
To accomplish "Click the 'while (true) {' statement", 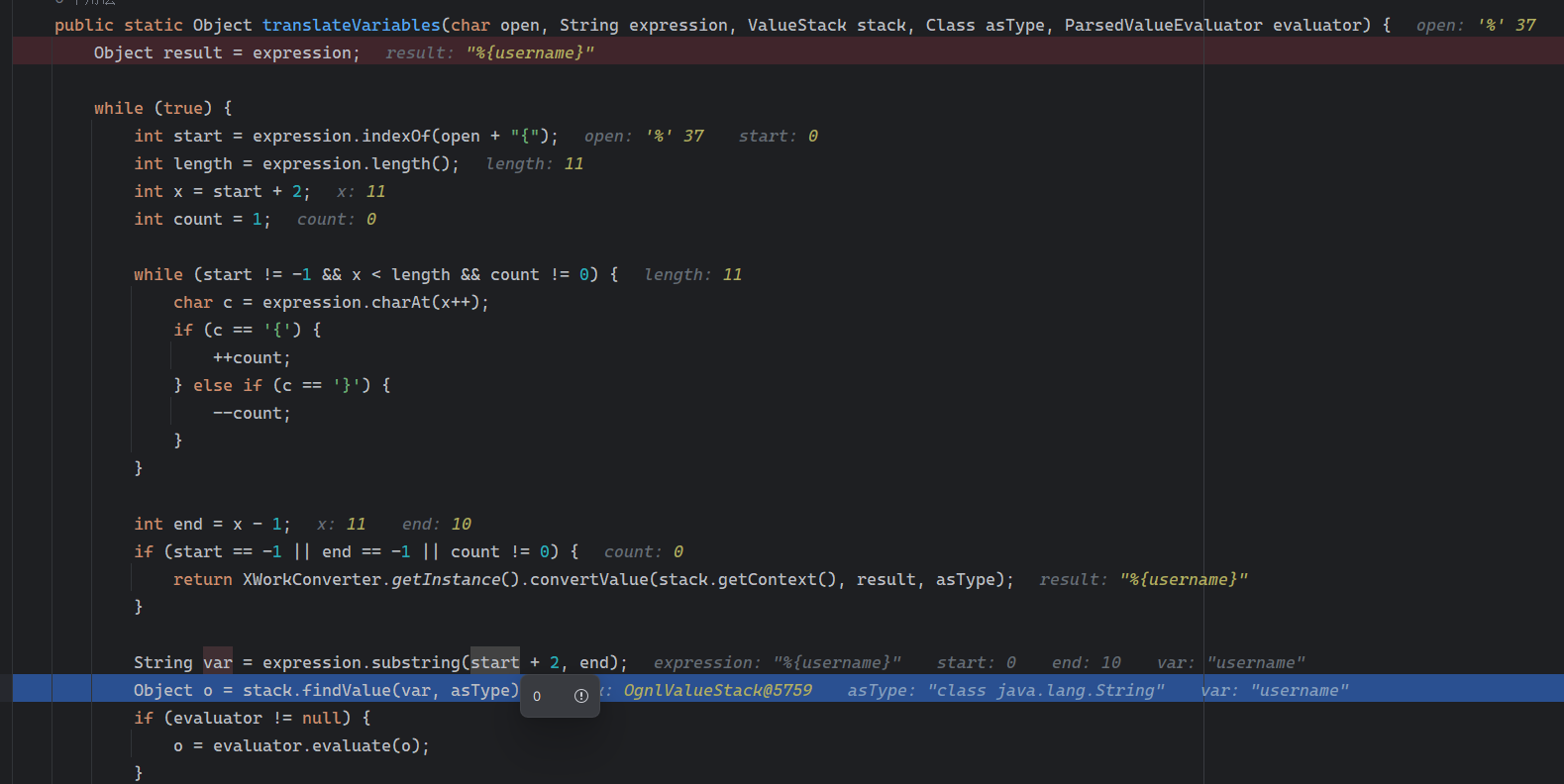I will 163,108.
